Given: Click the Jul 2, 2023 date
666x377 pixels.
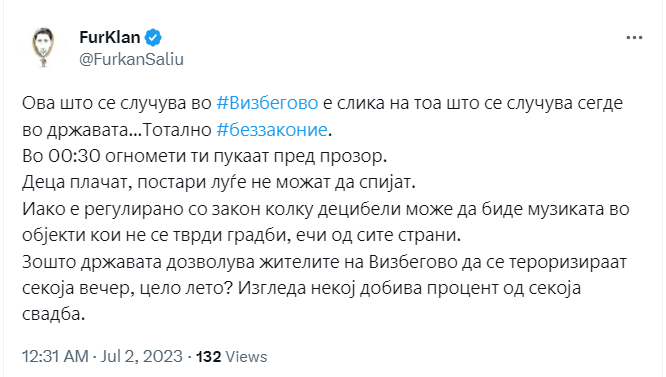Looking at the screenshot, I should click(141, 356).
